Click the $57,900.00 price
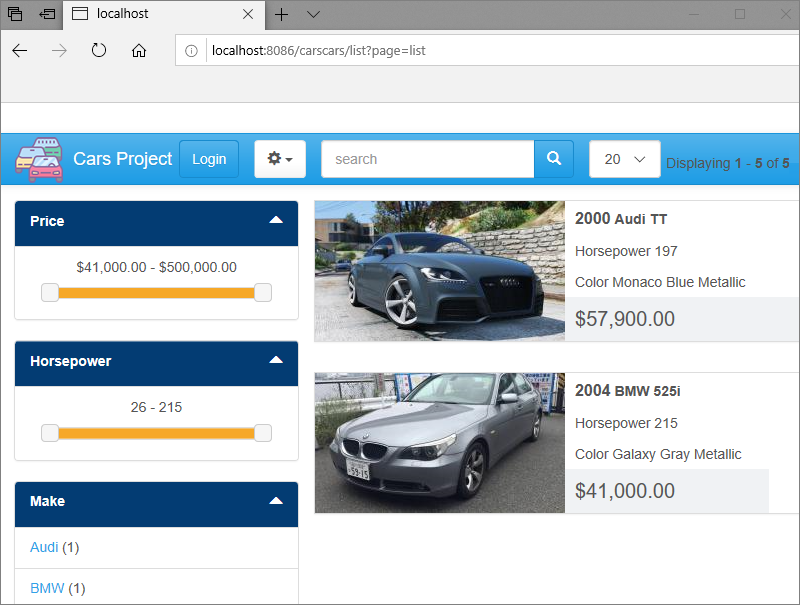This screenshot has width=800, height=605. point(625,319)
